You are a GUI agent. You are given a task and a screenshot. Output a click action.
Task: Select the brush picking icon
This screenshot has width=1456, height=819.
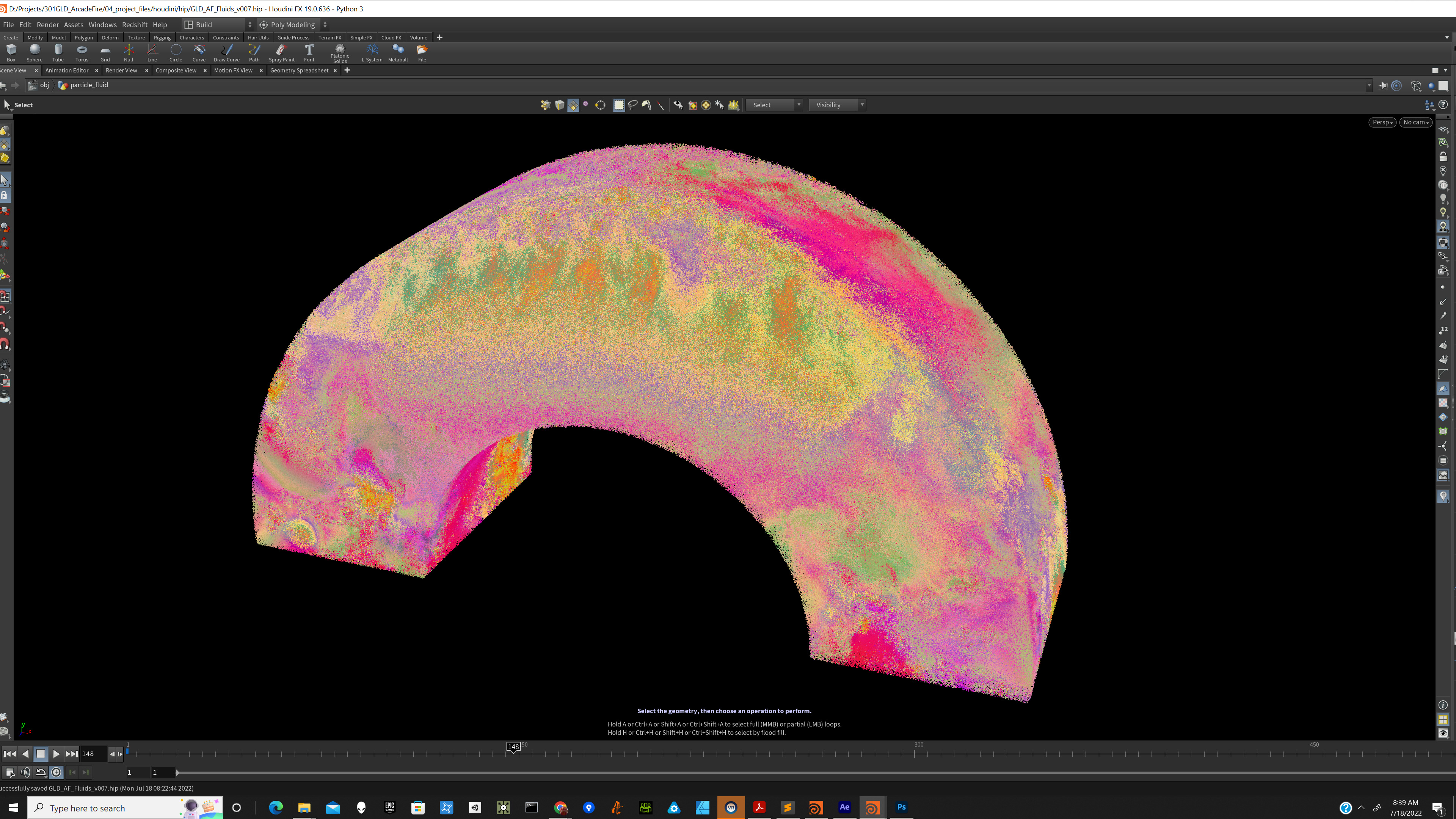tap(646, 105)
